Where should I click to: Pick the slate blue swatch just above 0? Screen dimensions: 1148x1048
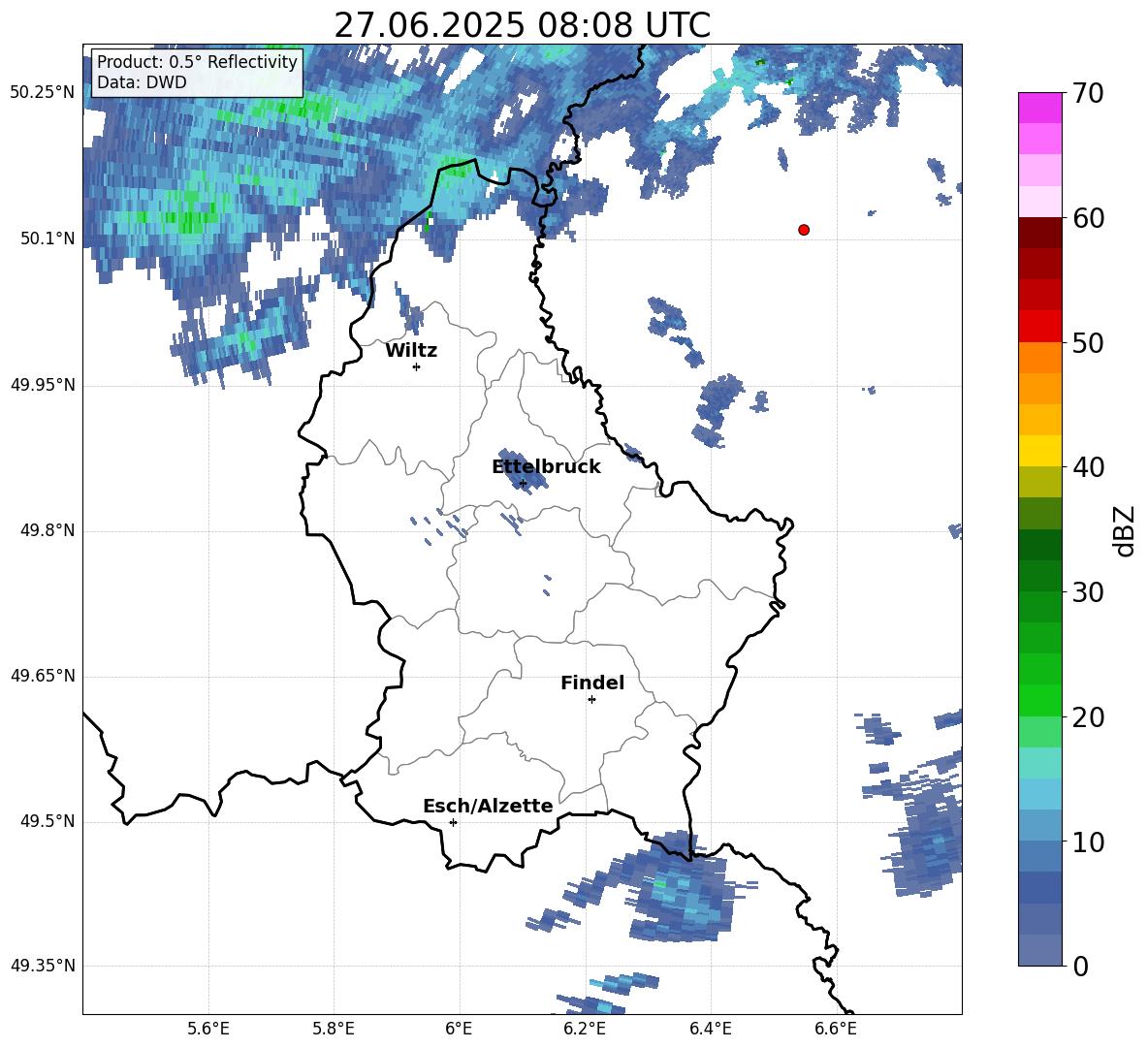[1039, 950]
